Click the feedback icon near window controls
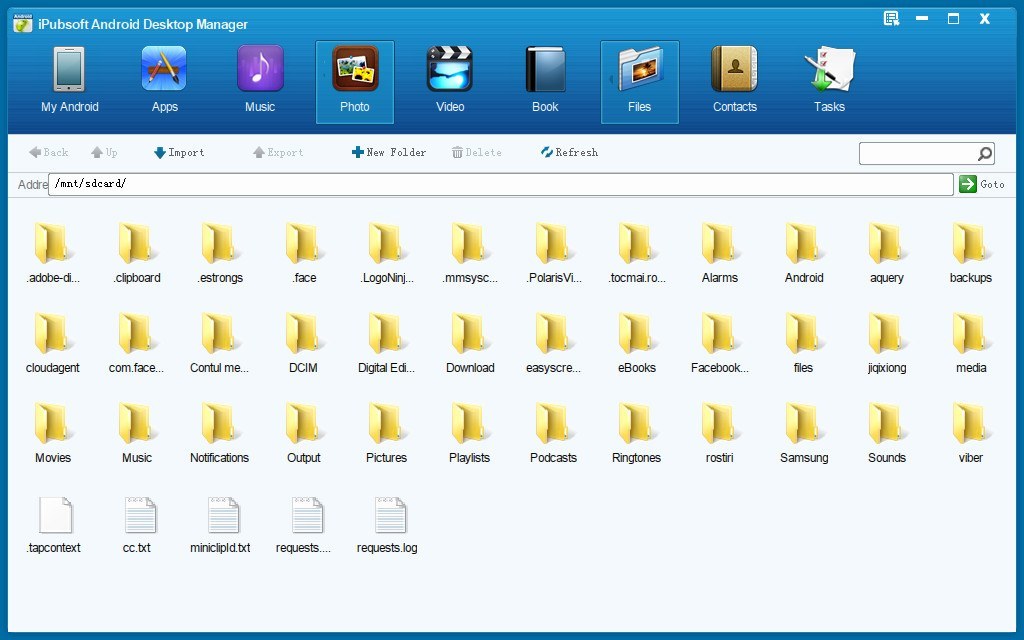The image size is (1024, 640). 890,17
